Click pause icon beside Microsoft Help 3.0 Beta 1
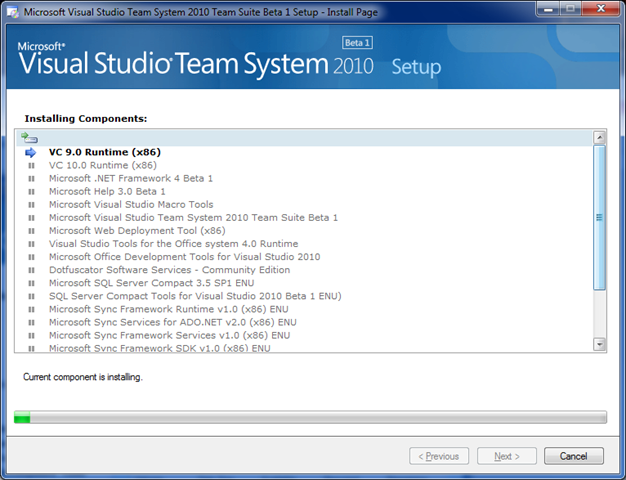 31,192
